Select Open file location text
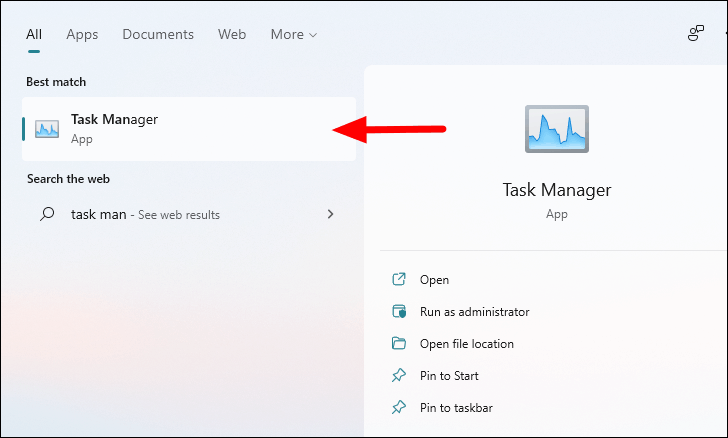728x438 pixels. [467, 344]
